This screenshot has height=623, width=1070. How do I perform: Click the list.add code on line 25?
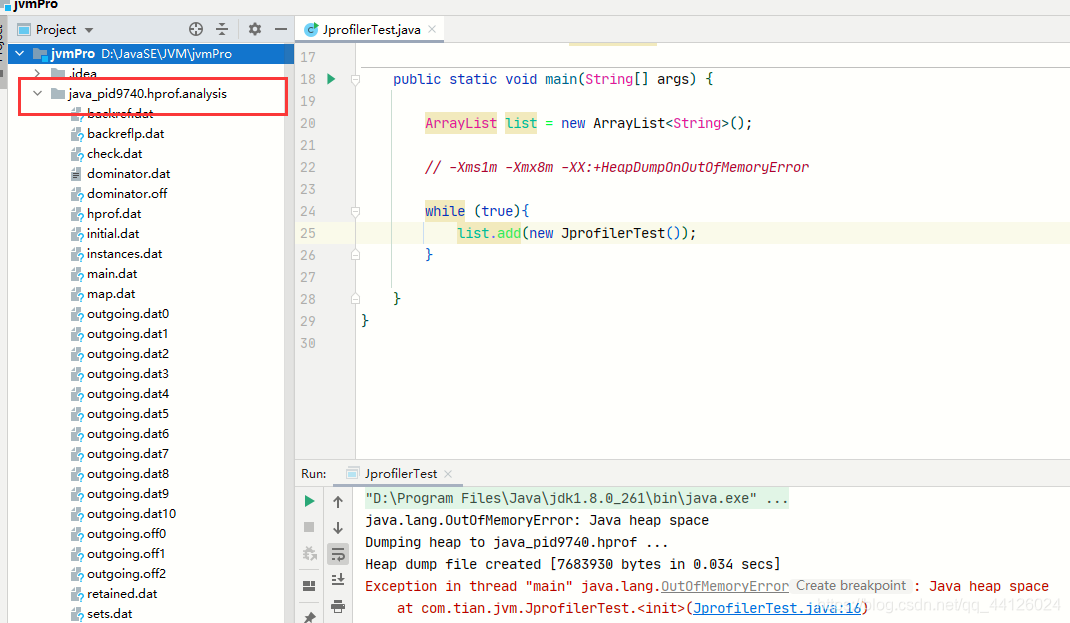pyautogui.click(x=489, y=233)
